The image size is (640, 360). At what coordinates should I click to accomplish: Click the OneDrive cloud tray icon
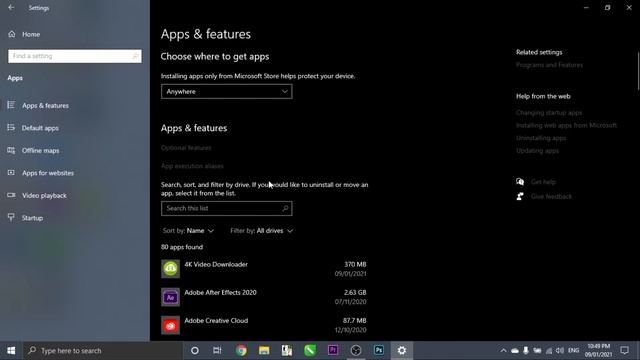click(x=515, y=351)
